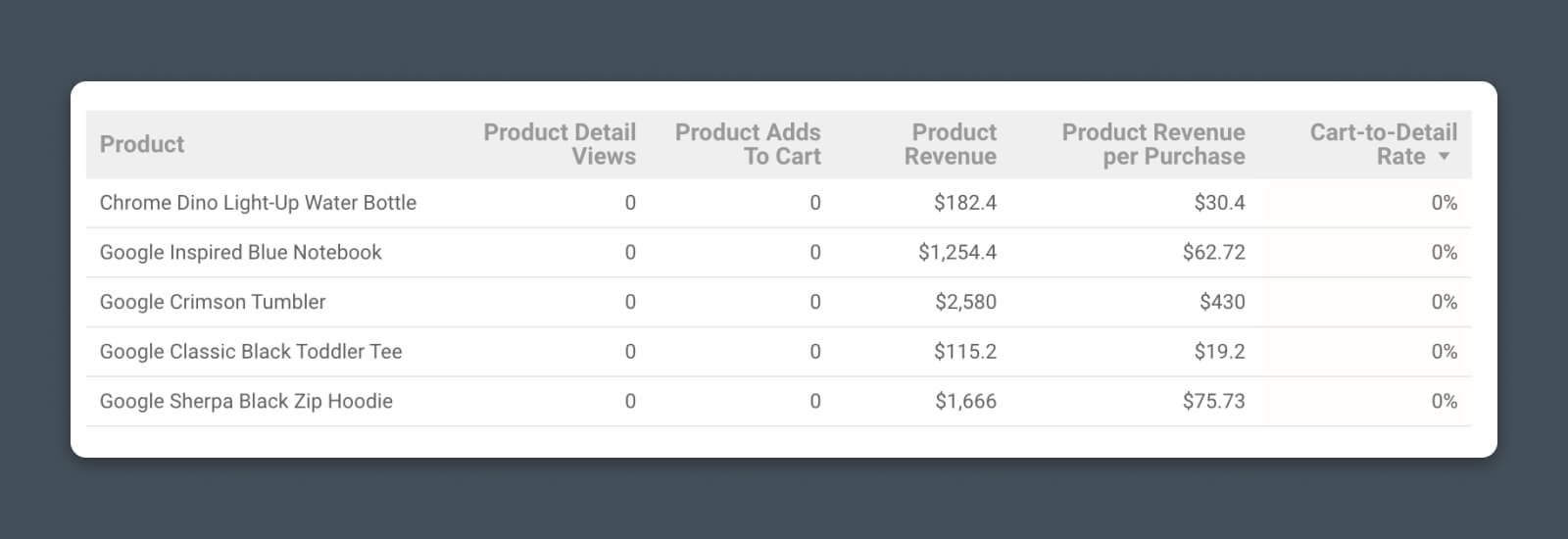Click the Google Crimson Tumbler row
1568x539 pixels.
coord(213,302)
